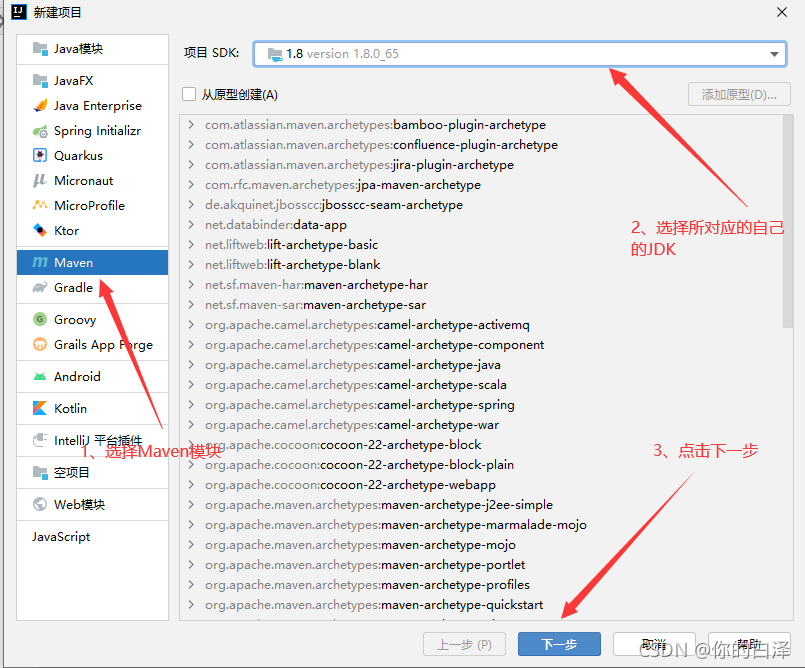The width and height of the screenshot is (805, 668).
Task: Select Spring Initializr project type
Action: point(92,131)
